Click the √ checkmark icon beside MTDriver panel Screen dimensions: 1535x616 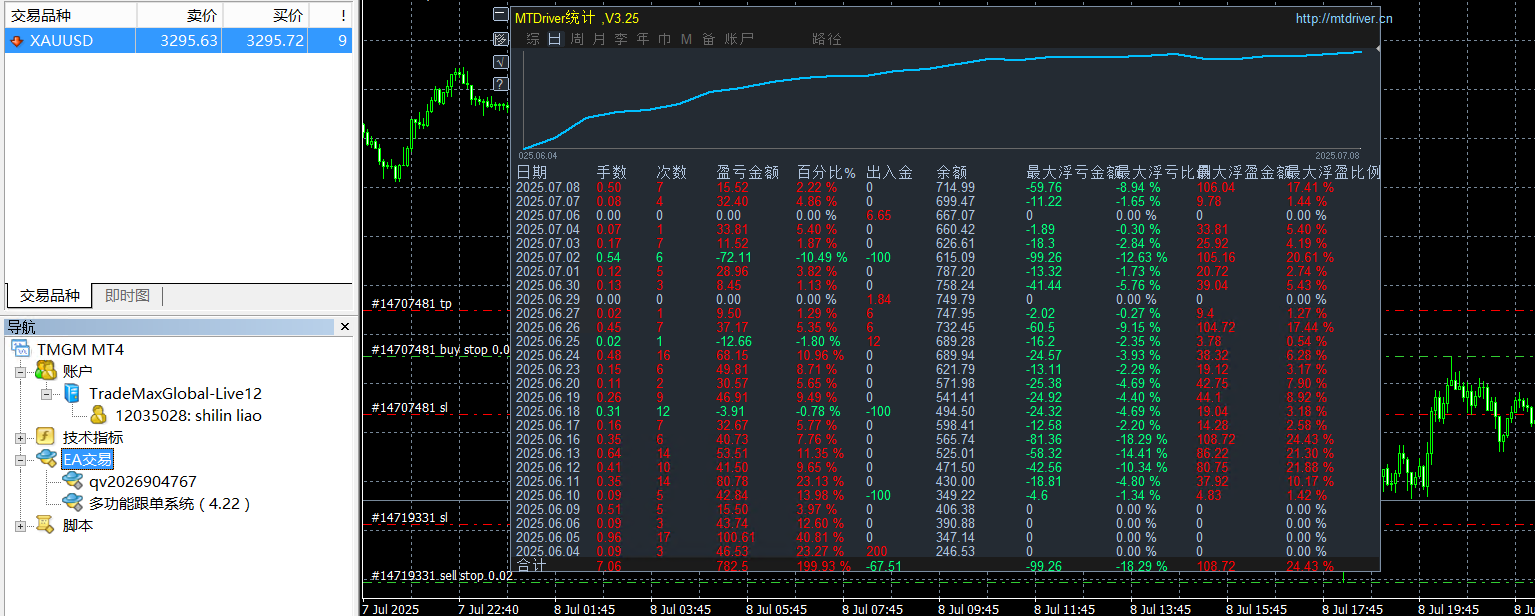501,61
